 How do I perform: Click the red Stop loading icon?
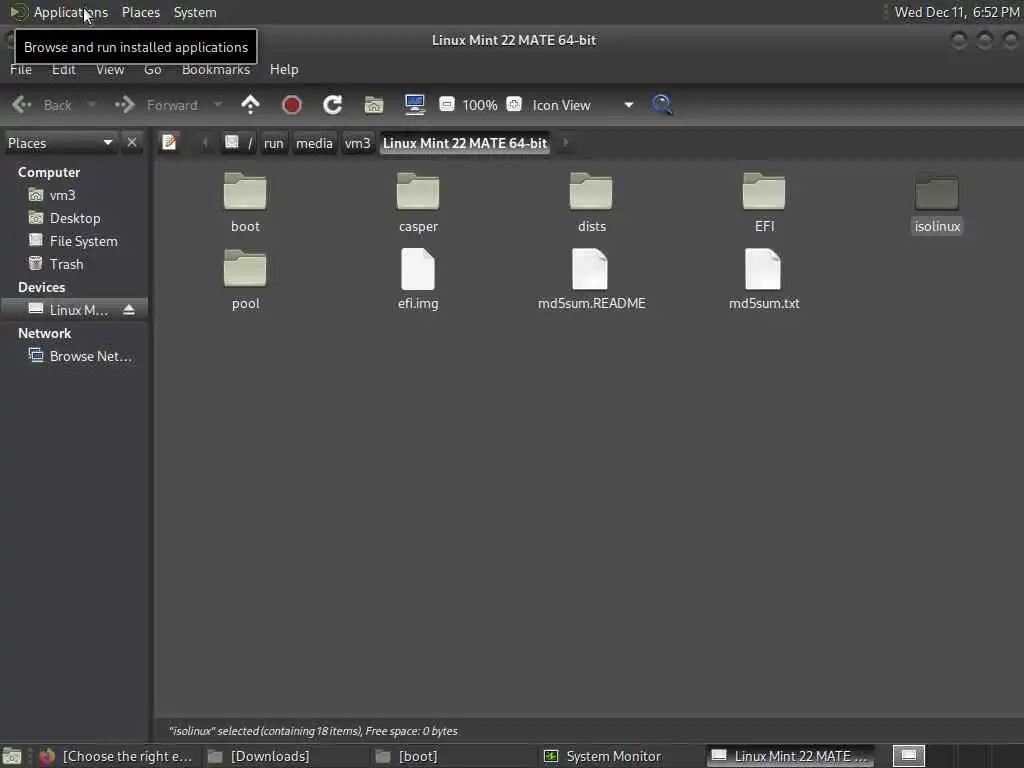click(x=292, y=104)
